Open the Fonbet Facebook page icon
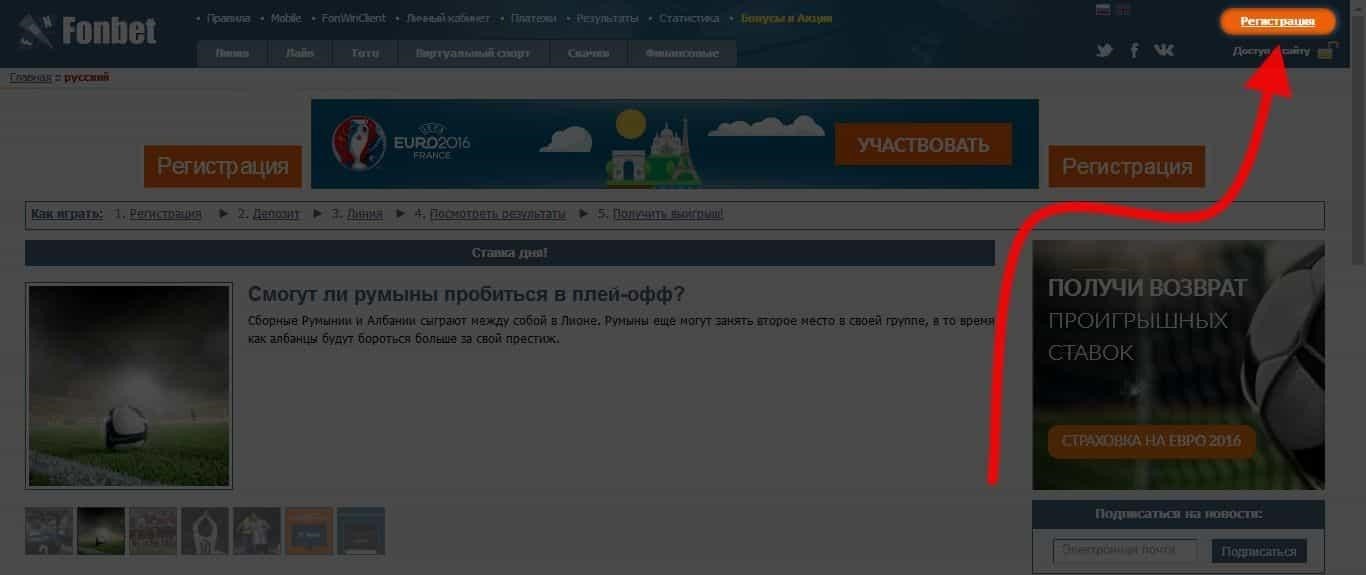 tap(1134, 50)
